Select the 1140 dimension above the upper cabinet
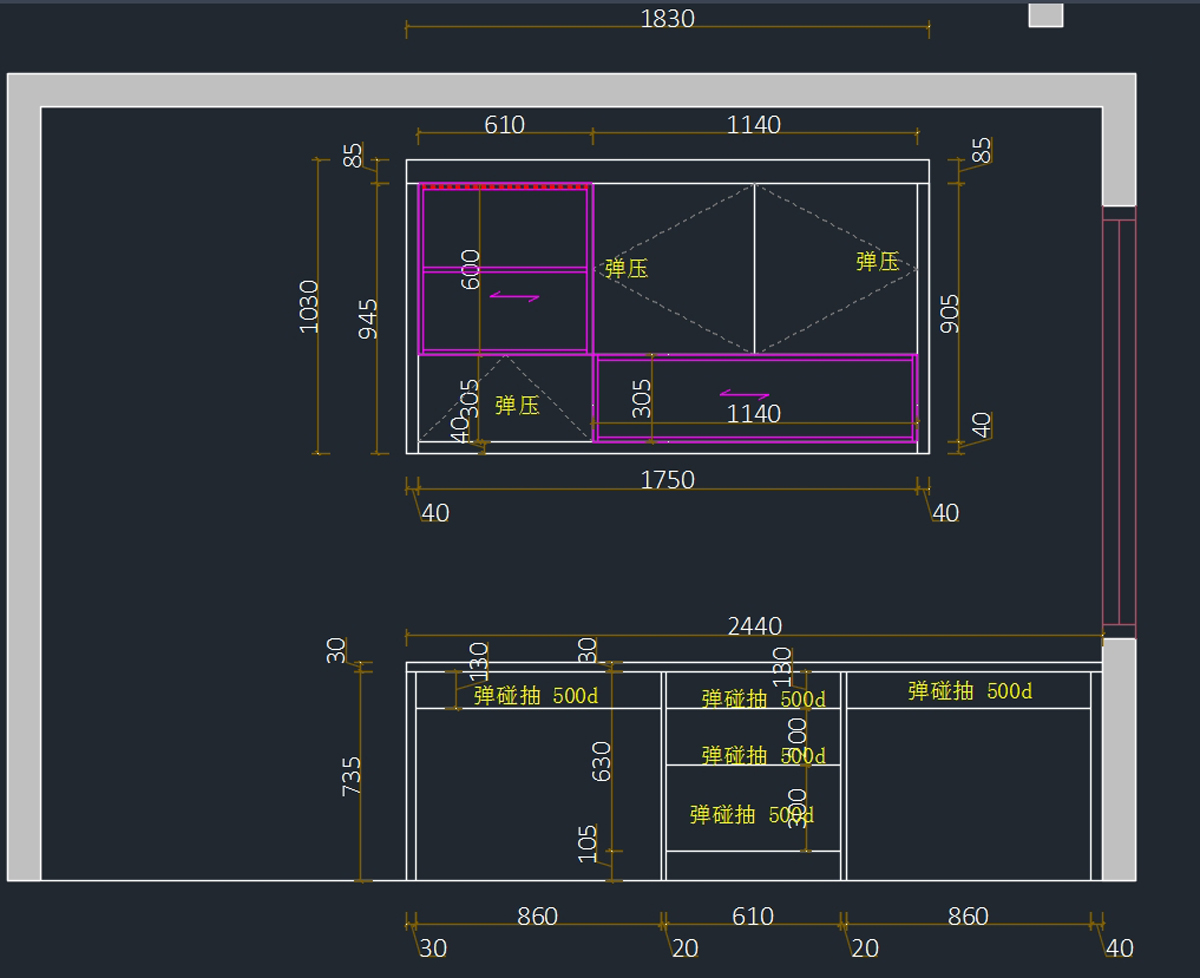 (x=753, y=125)
